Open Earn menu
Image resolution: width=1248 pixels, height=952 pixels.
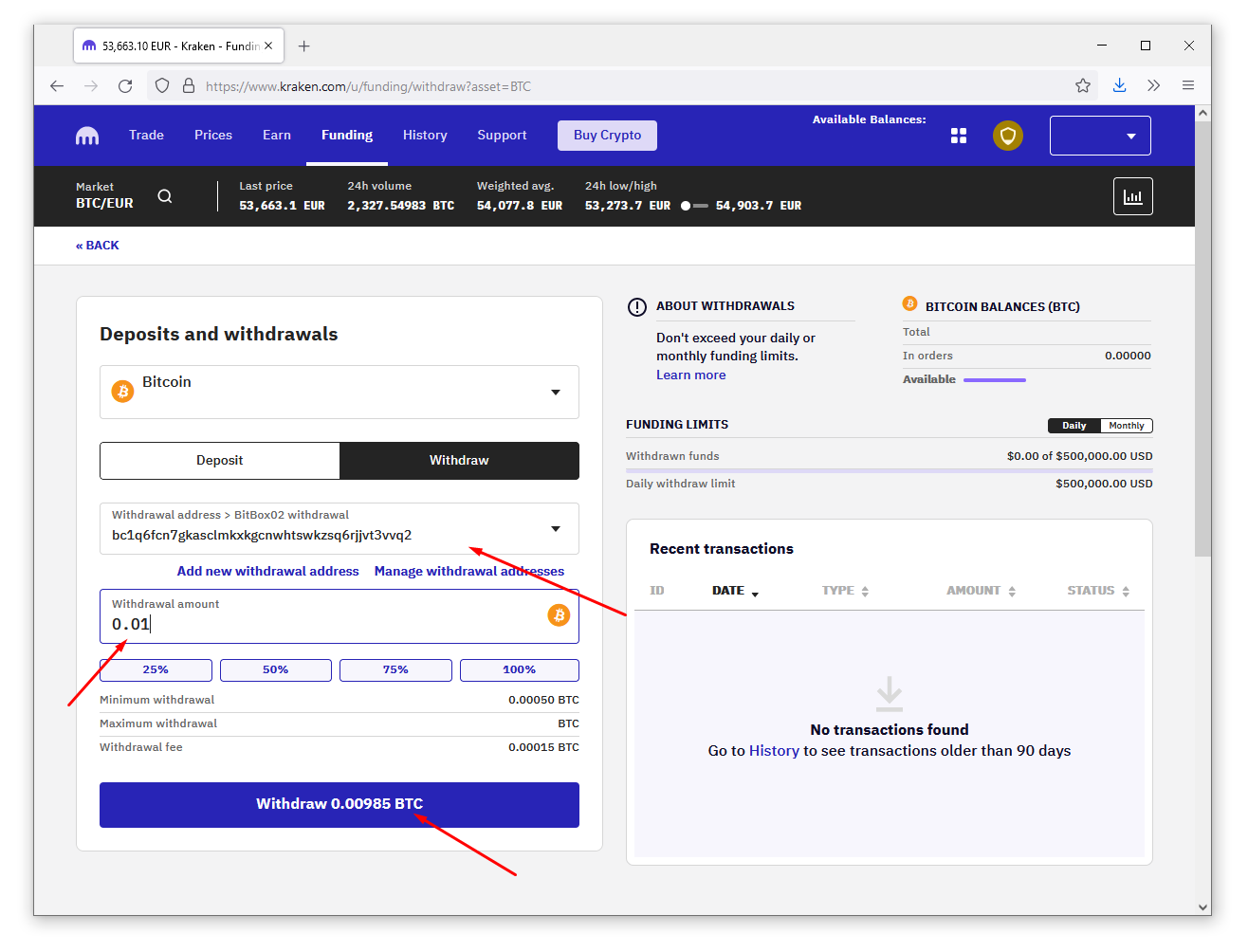click(277, 136)
